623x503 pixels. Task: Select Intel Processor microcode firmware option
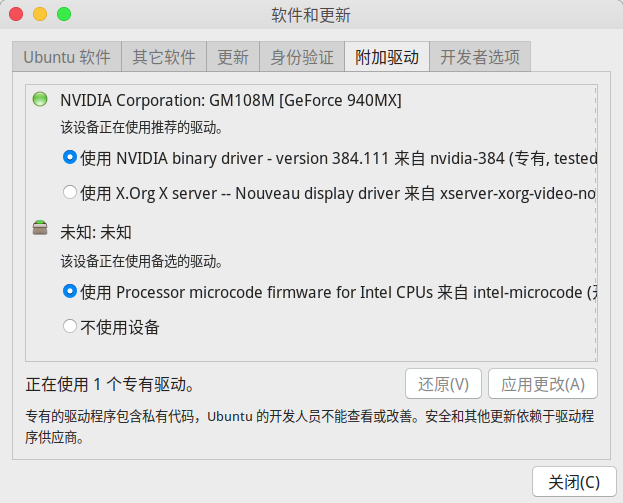[x=69, y=292]
